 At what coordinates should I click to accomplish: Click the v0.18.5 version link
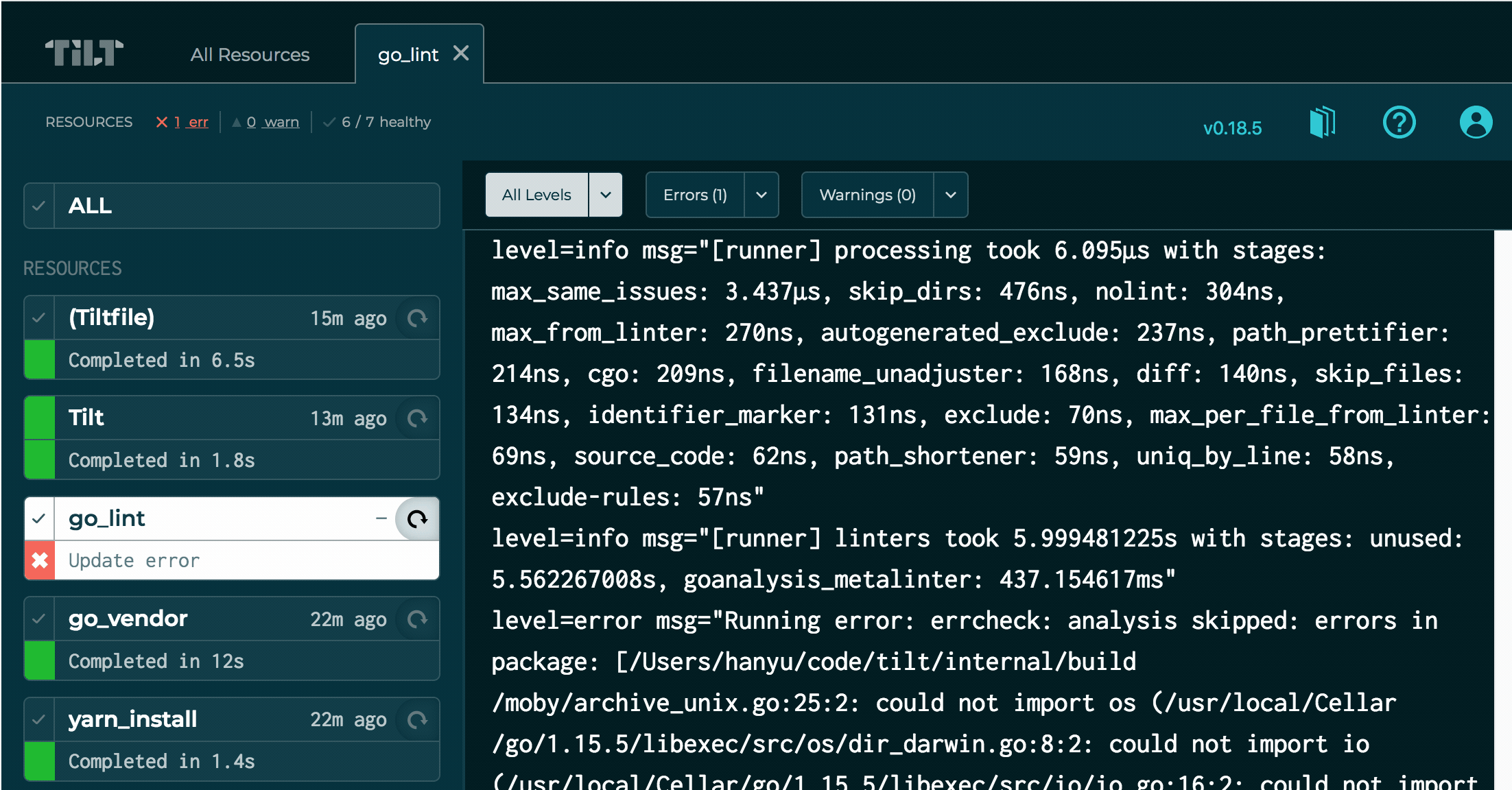tap(1232, 128)
